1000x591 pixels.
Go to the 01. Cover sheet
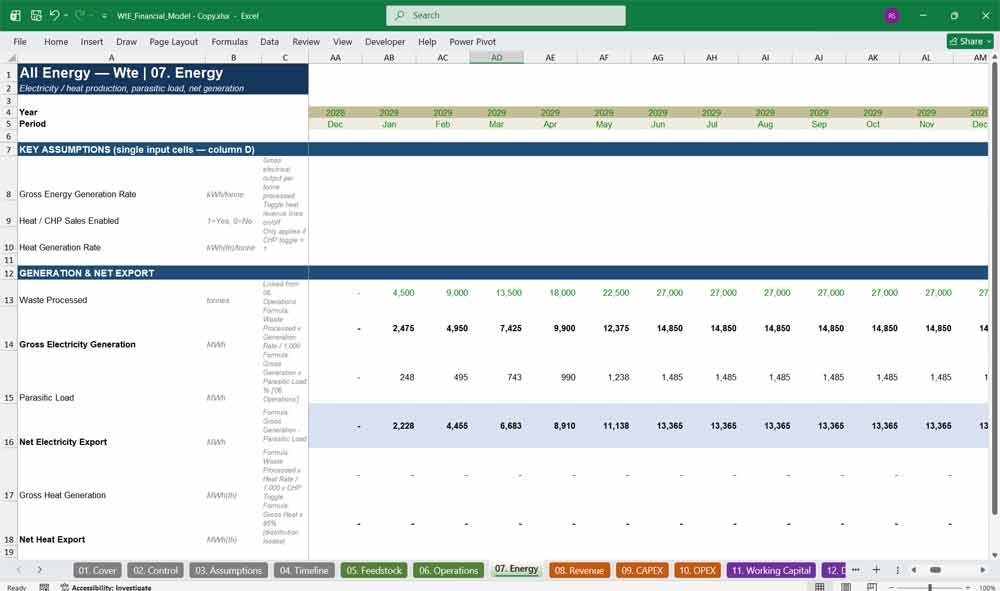(98, 570)
